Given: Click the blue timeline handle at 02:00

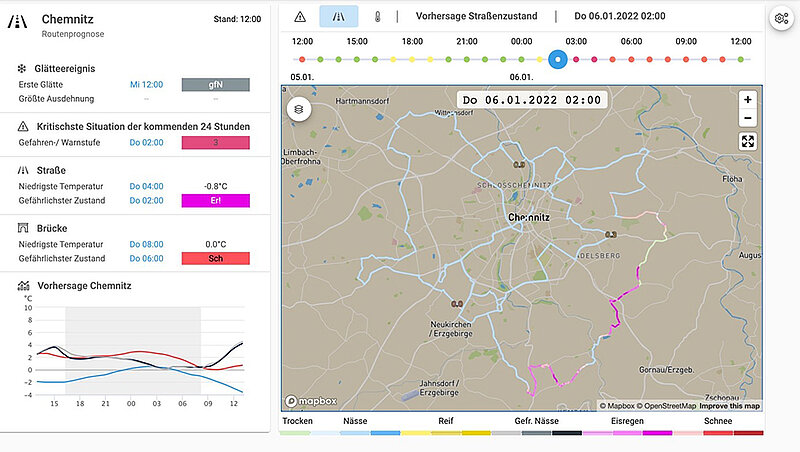Looking at the screenshot, I should point(558,59).
